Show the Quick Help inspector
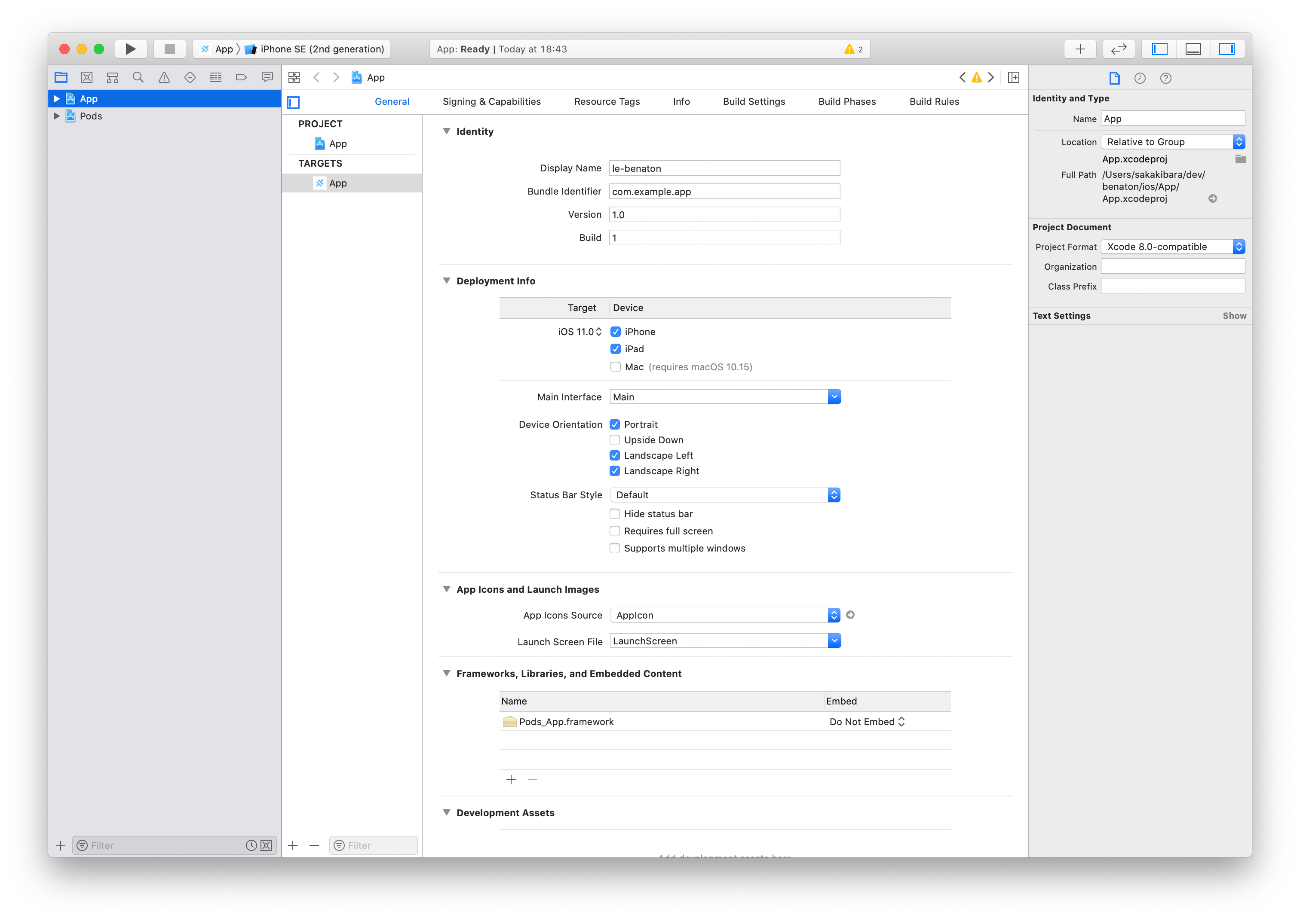Image resolution: width=1300 pixels, height=921 pixels. (1166, 78)
